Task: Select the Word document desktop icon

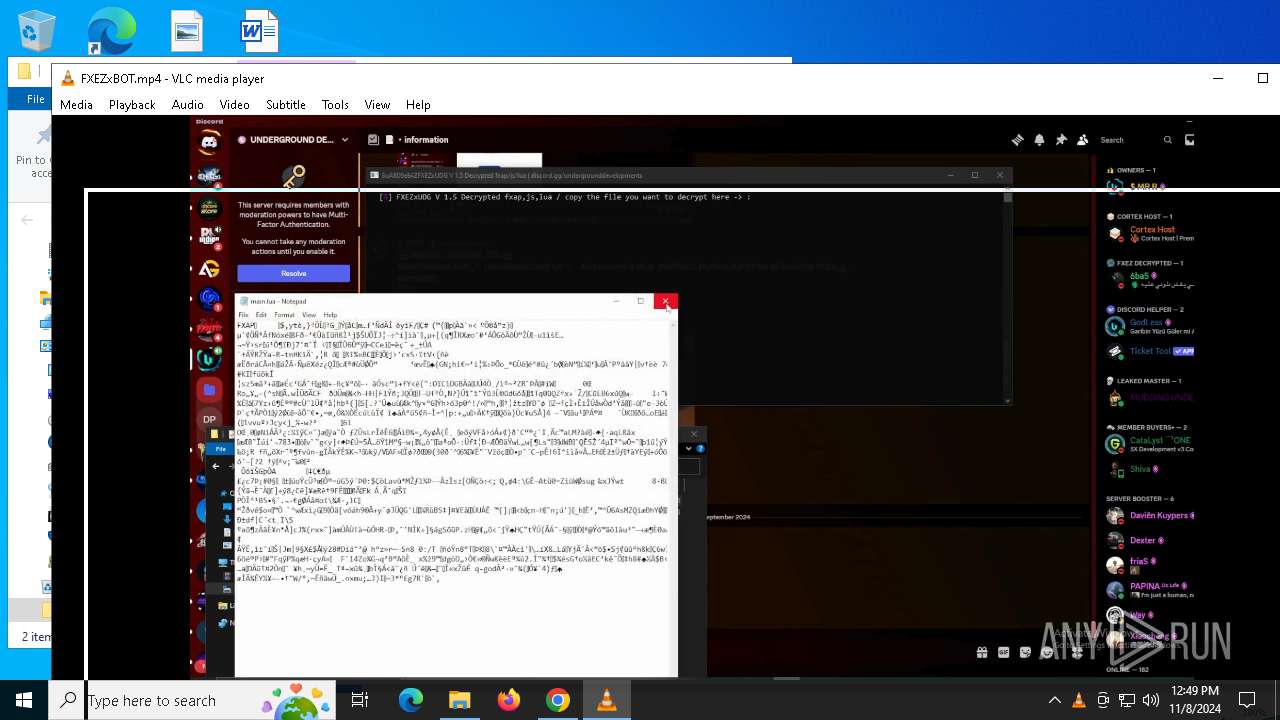Action: pyautogui.click(x=258, y=31)
